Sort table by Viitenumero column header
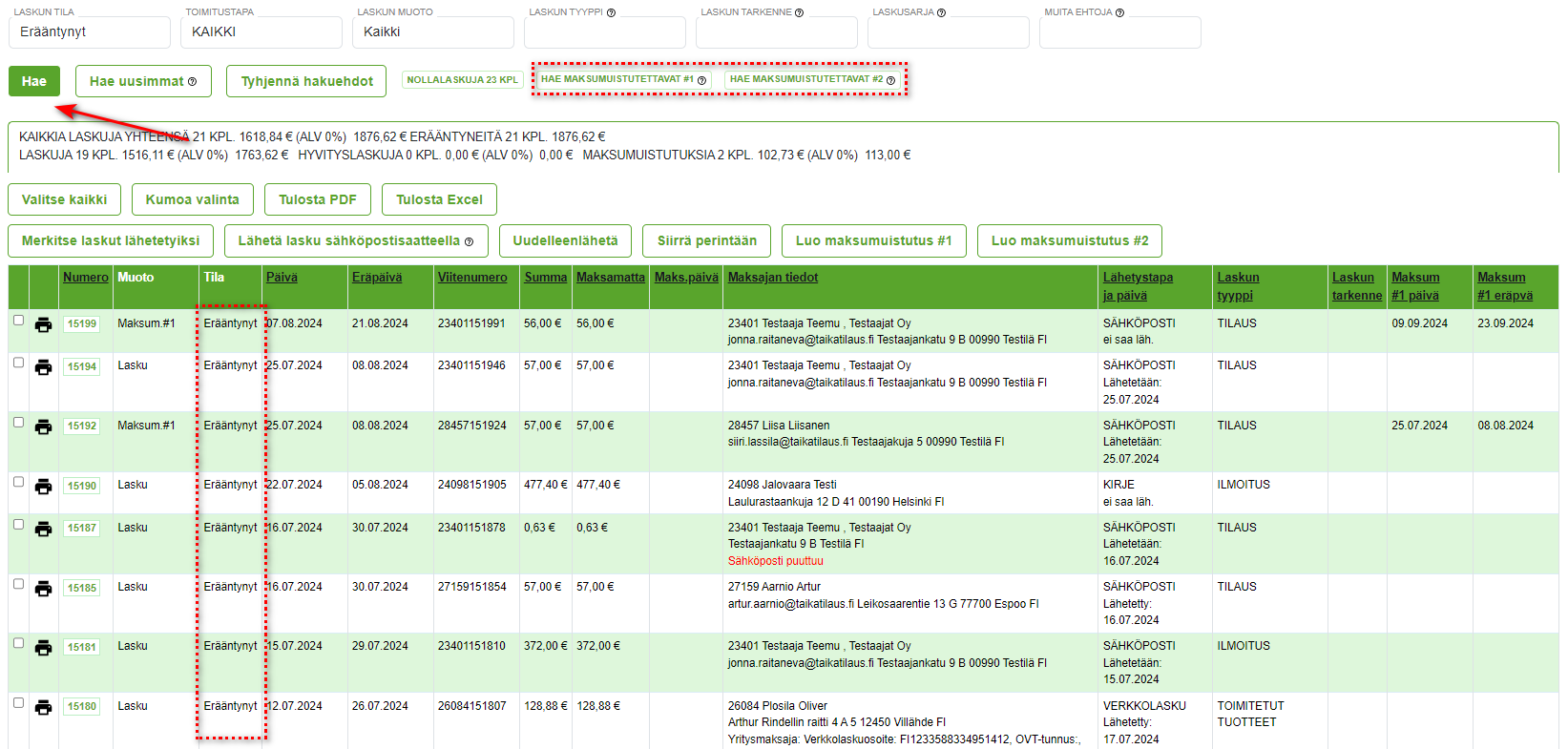 click(472, 277)
